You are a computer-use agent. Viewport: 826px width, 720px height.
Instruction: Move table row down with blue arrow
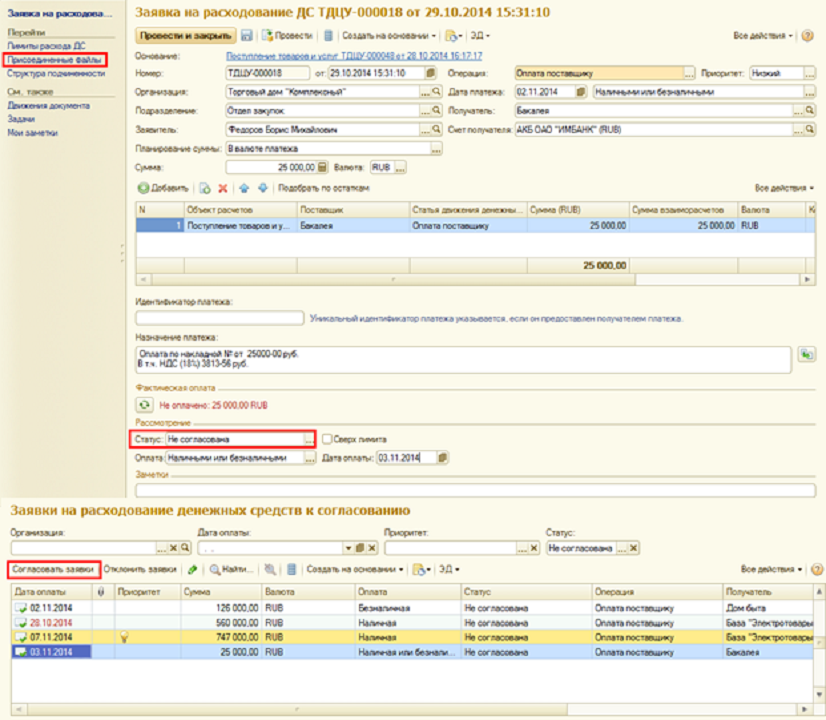[263, 188]
